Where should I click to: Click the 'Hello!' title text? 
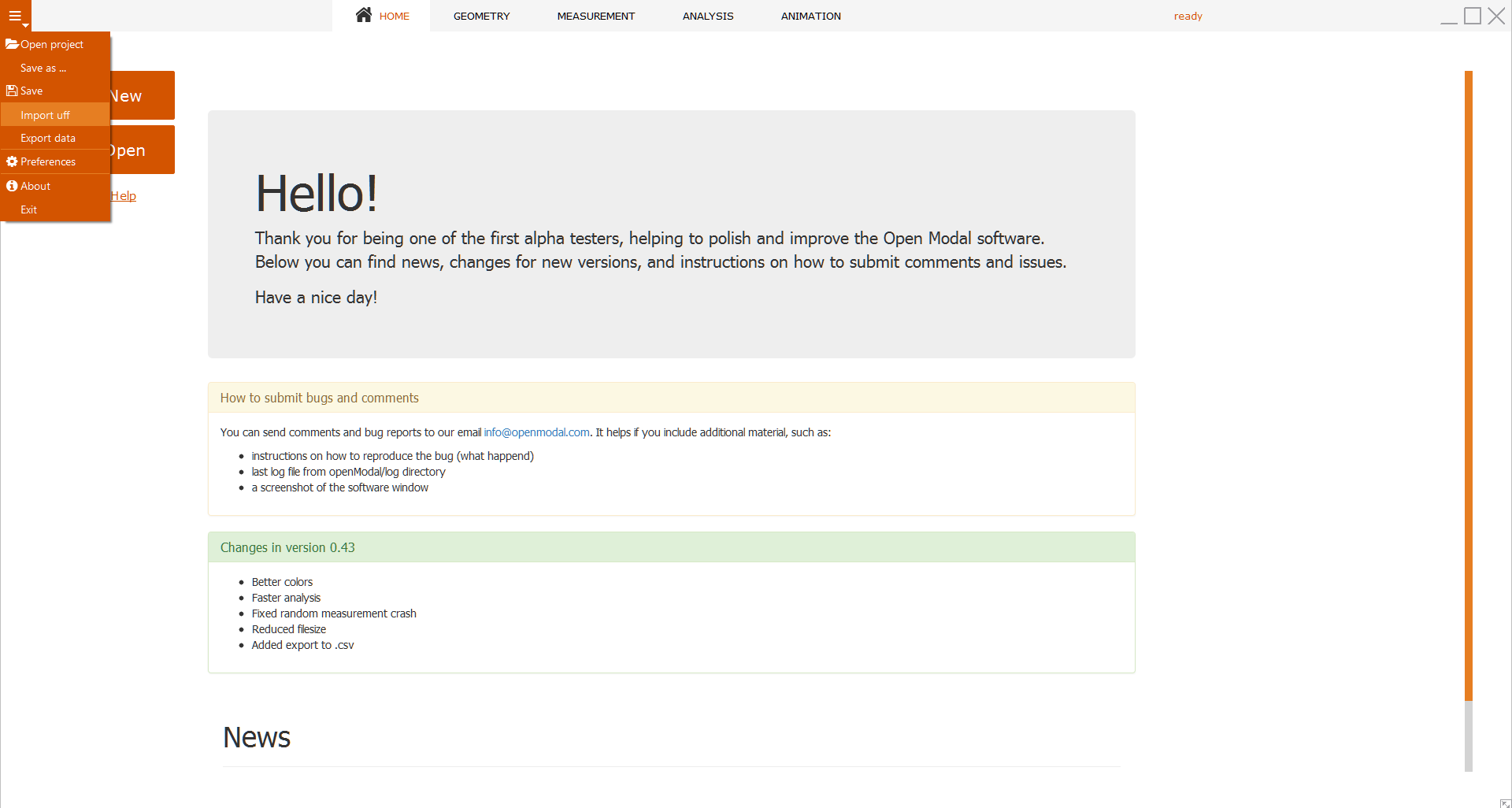317,194
